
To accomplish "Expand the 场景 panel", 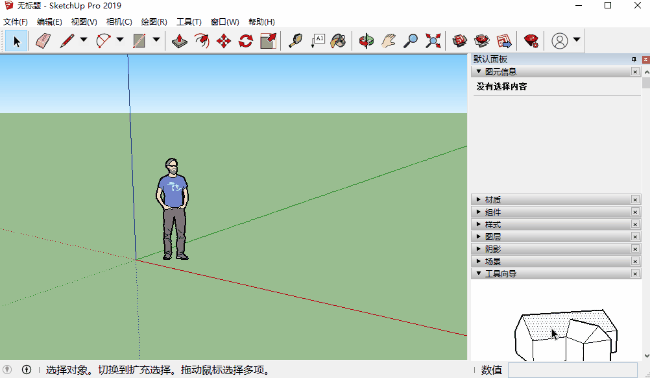I will click(x=478, y=262).
